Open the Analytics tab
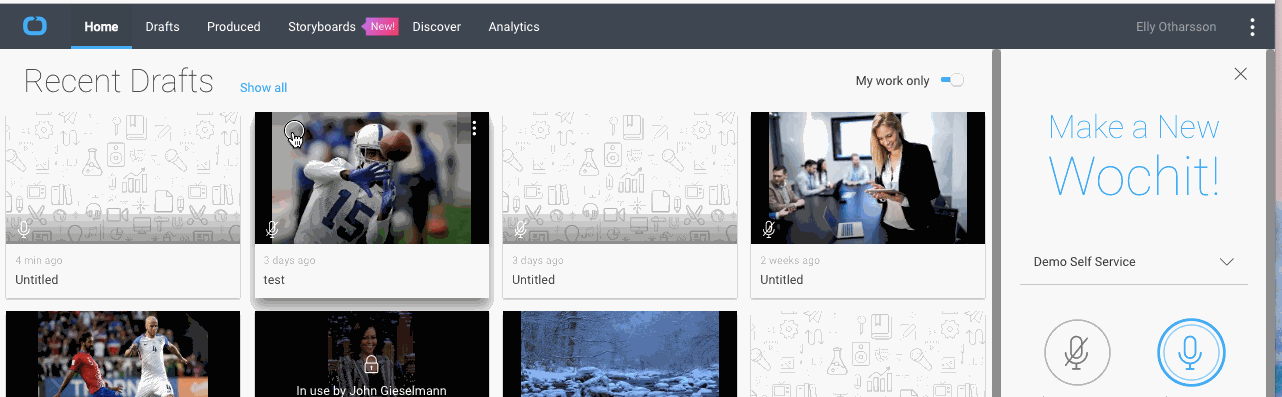 click(514, 27)
